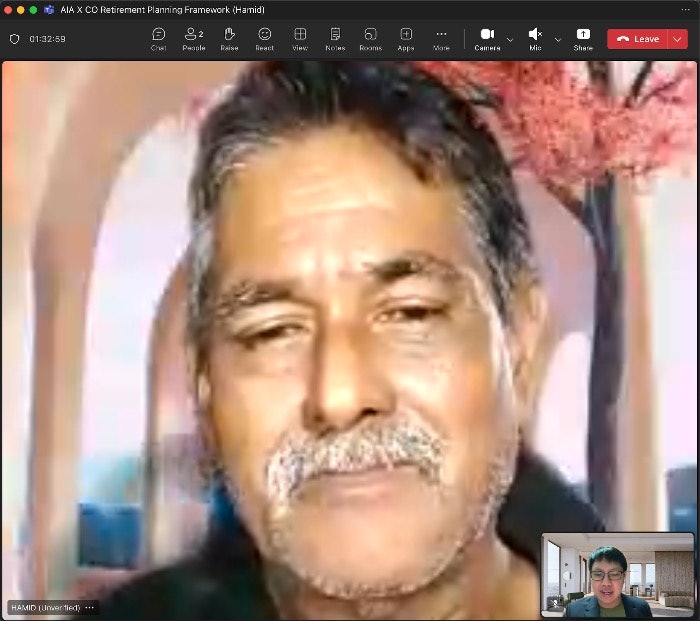Open breakout Rooms
Screen dimensions: 700x621
point(370,39)
